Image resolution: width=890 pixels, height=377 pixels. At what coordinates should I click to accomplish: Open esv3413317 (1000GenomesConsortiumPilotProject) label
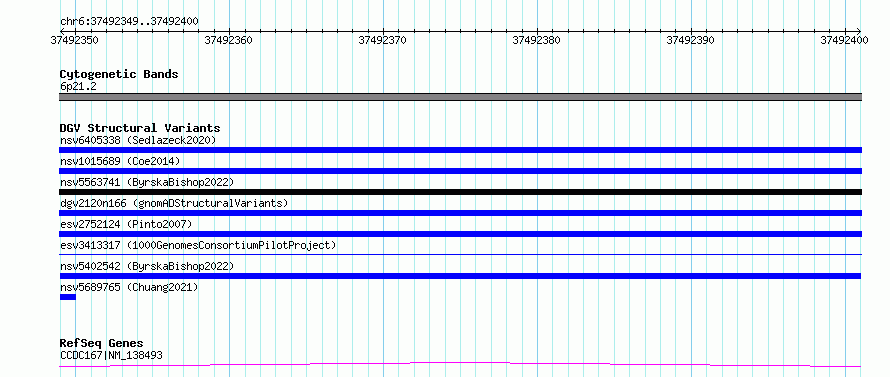pos(198,245)
